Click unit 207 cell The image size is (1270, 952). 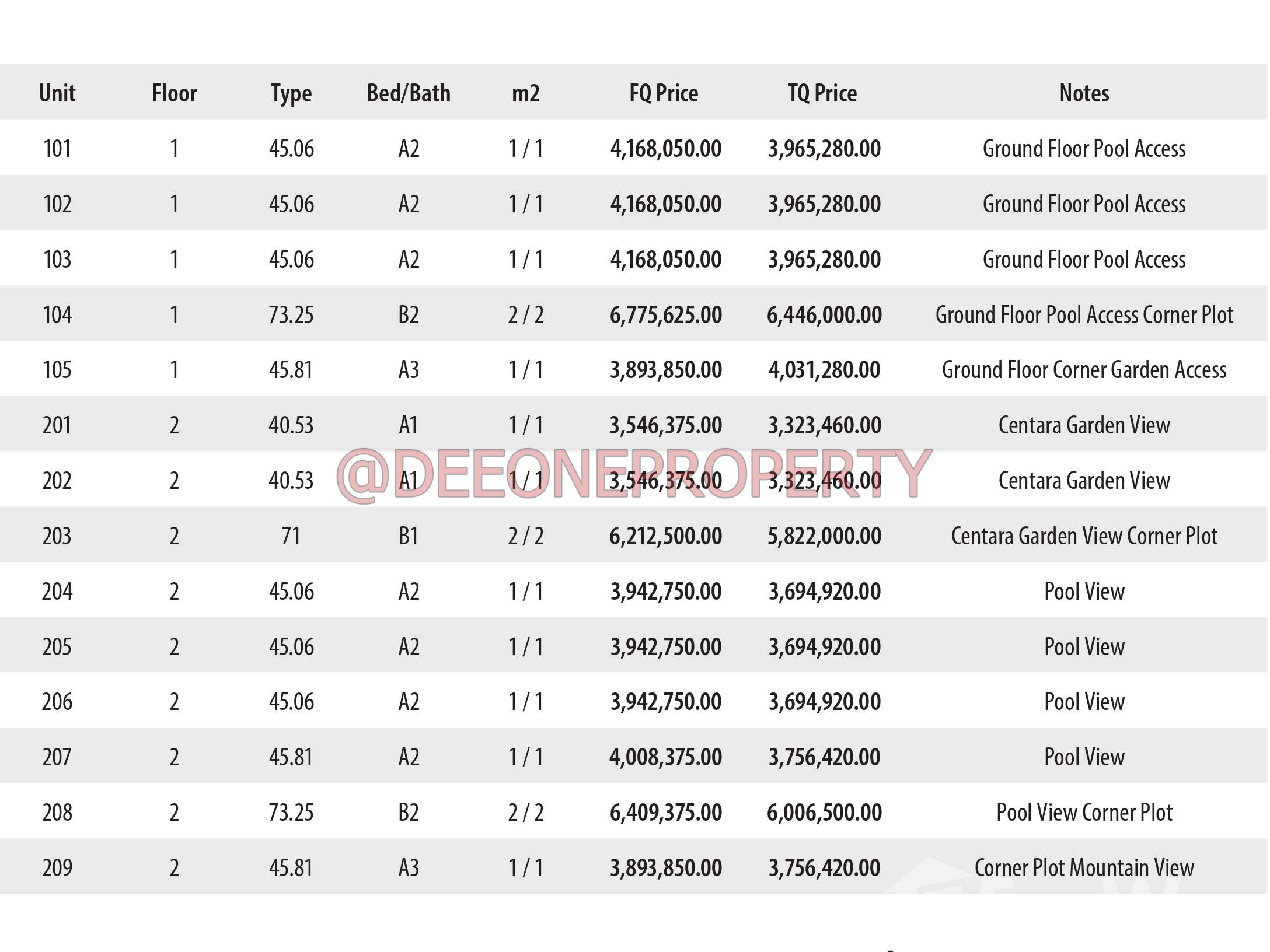click(x=57, y=757)
